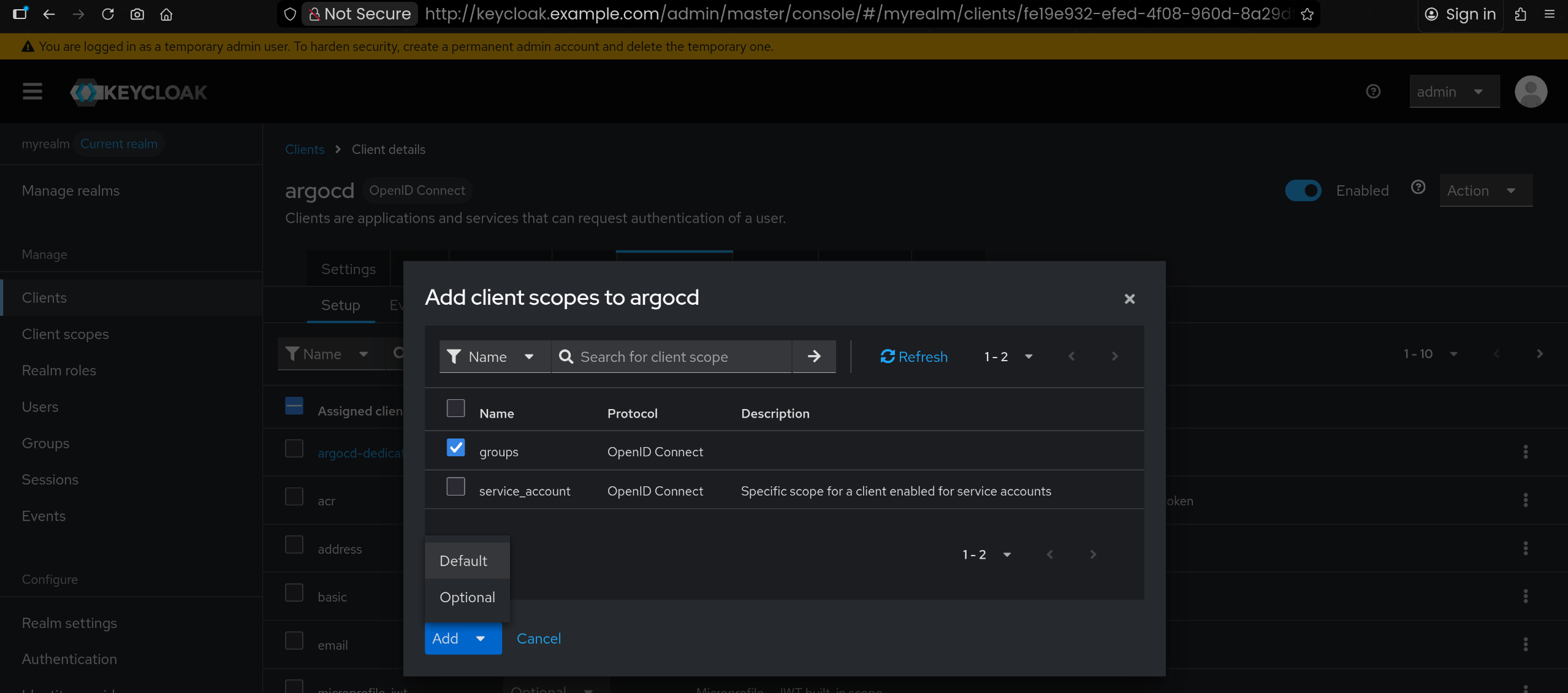
Task: Disable the client Enabled switch
Action: pyautogui.click(x=1303, y=191)
